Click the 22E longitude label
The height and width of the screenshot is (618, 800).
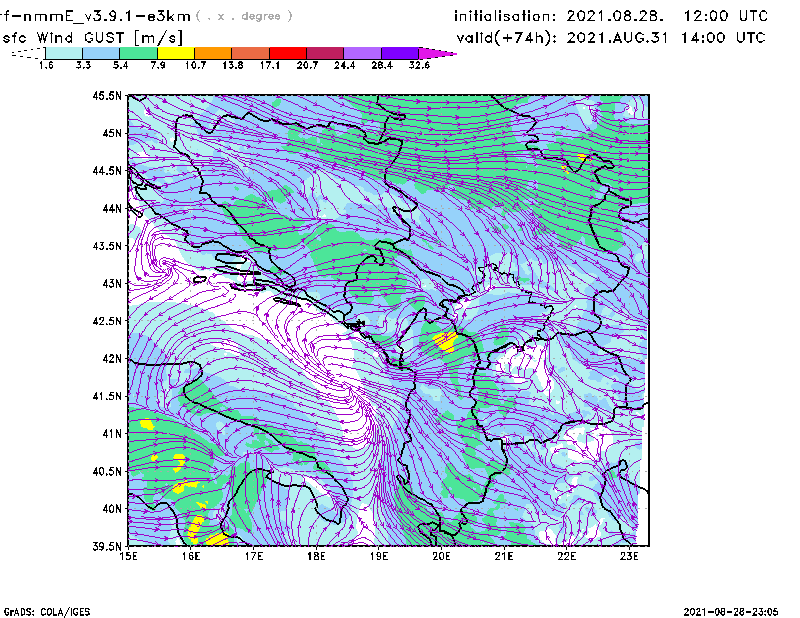click(x=567, y=556)
